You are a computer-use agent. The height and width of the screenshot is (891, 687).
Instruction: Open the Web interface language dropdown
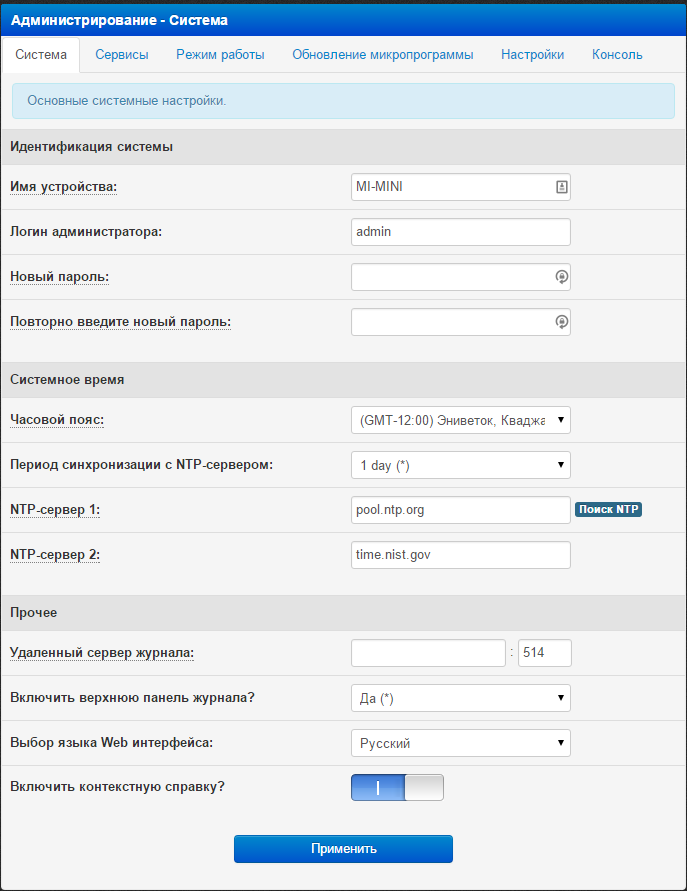[x=460, y=743]
